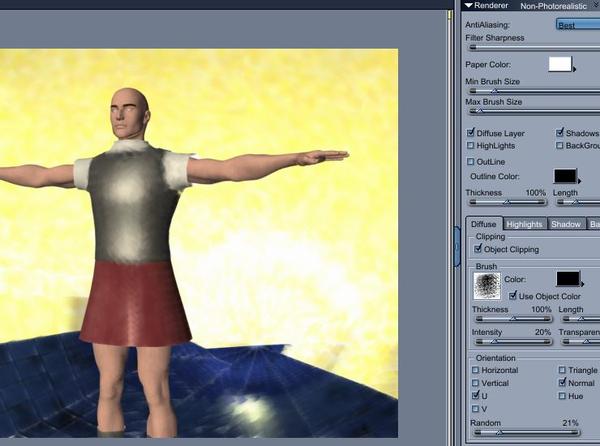Adjust the outline Thickness slider
The height and width of the screenshot is (446, 600).
(507, 202)
